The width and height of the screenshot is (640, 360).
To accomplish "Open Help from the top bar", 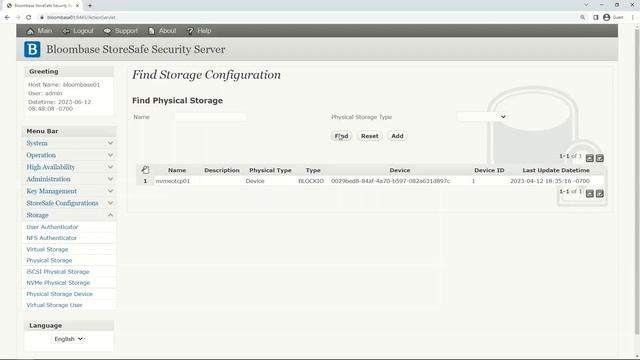I will [x=204, y=31].
